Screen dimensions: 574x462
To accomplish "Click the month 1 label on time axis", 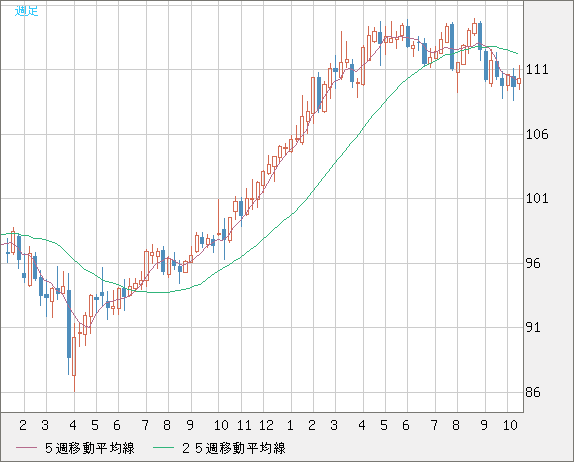I will click(290, 425).
